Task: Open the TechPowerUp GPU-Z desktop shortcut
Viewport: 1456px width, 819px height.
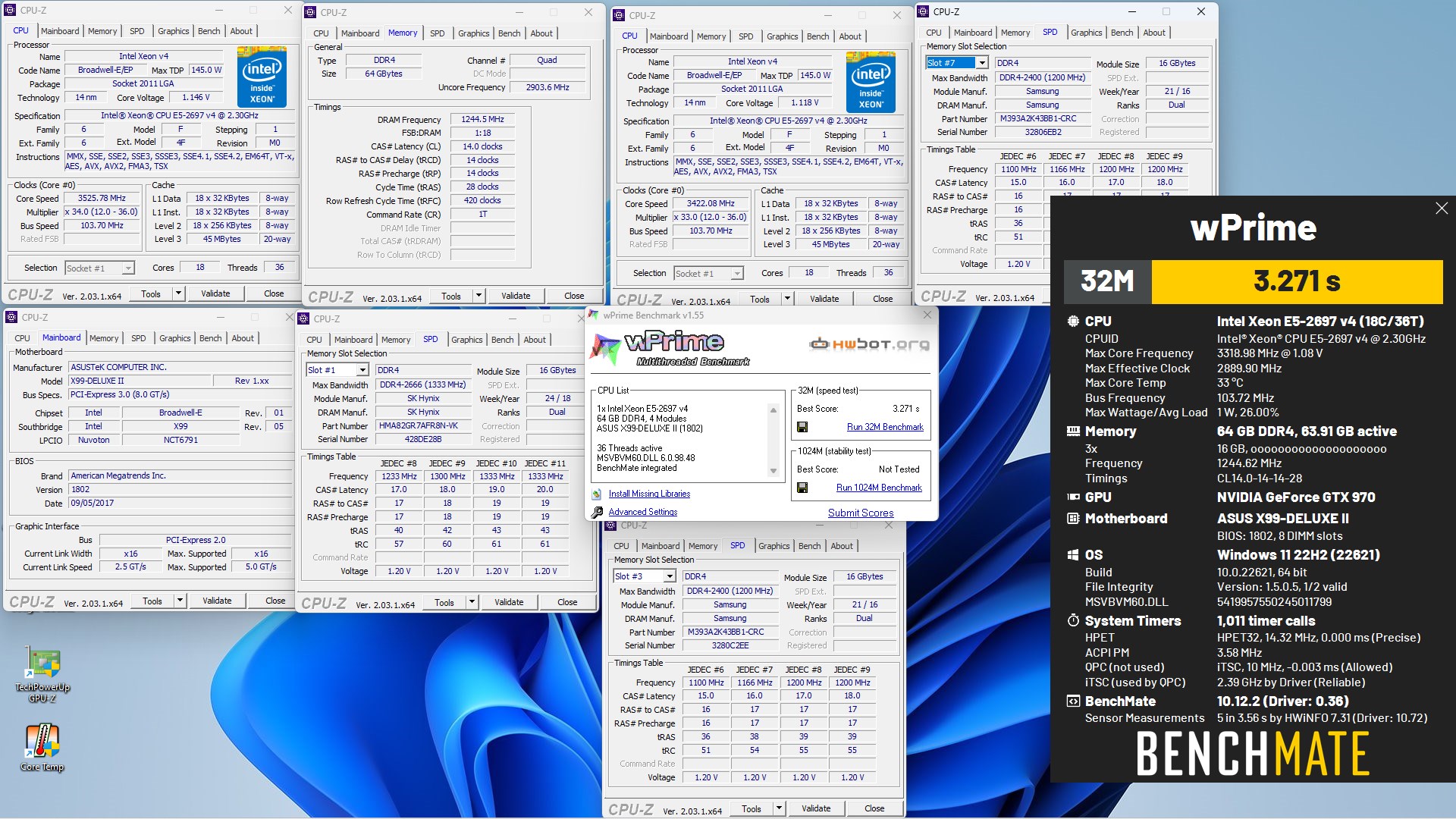Action: pos(42,675)
